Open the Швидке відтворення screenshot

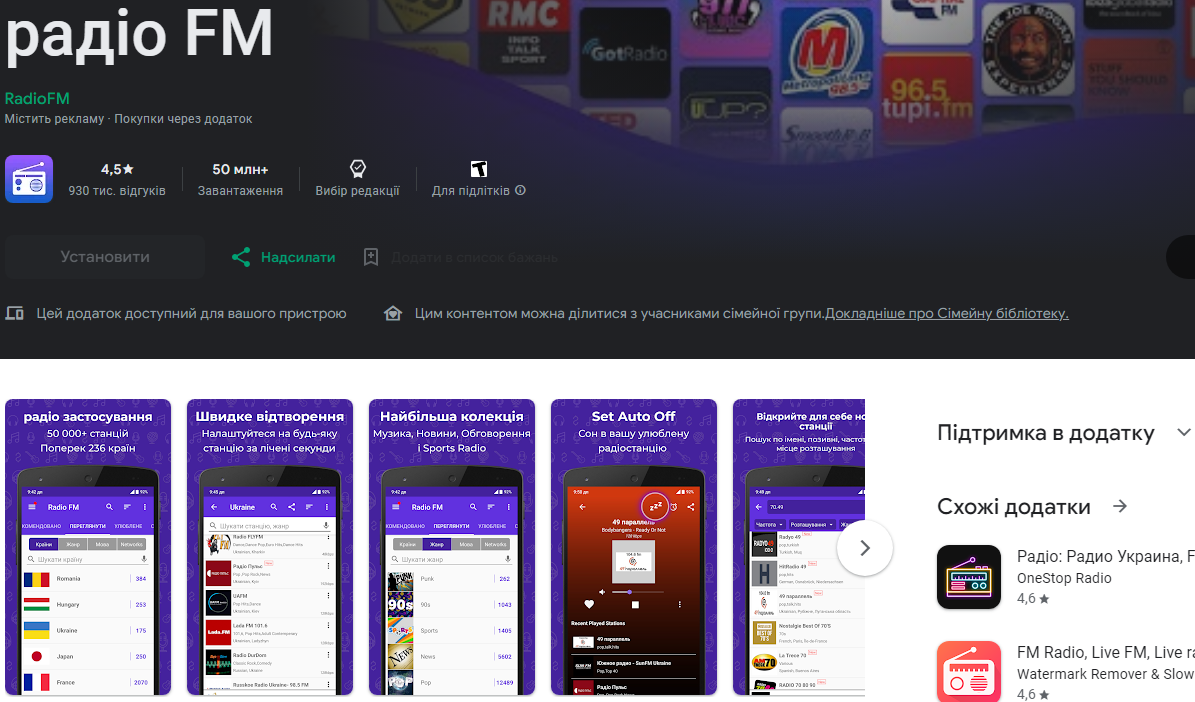(269, 547)
